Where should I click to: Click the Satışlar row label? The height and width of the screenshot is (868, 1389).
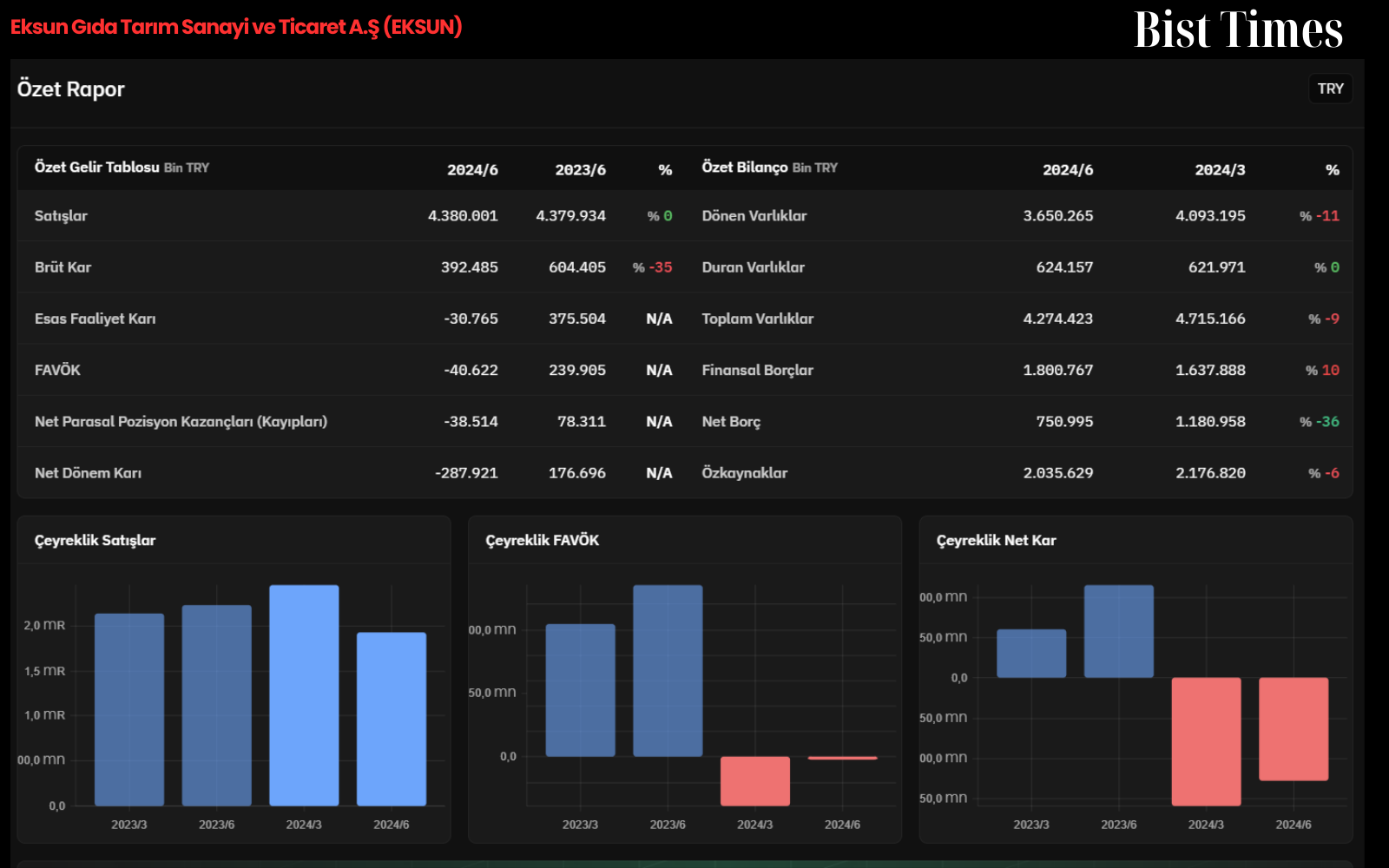[x=61, y=216]
